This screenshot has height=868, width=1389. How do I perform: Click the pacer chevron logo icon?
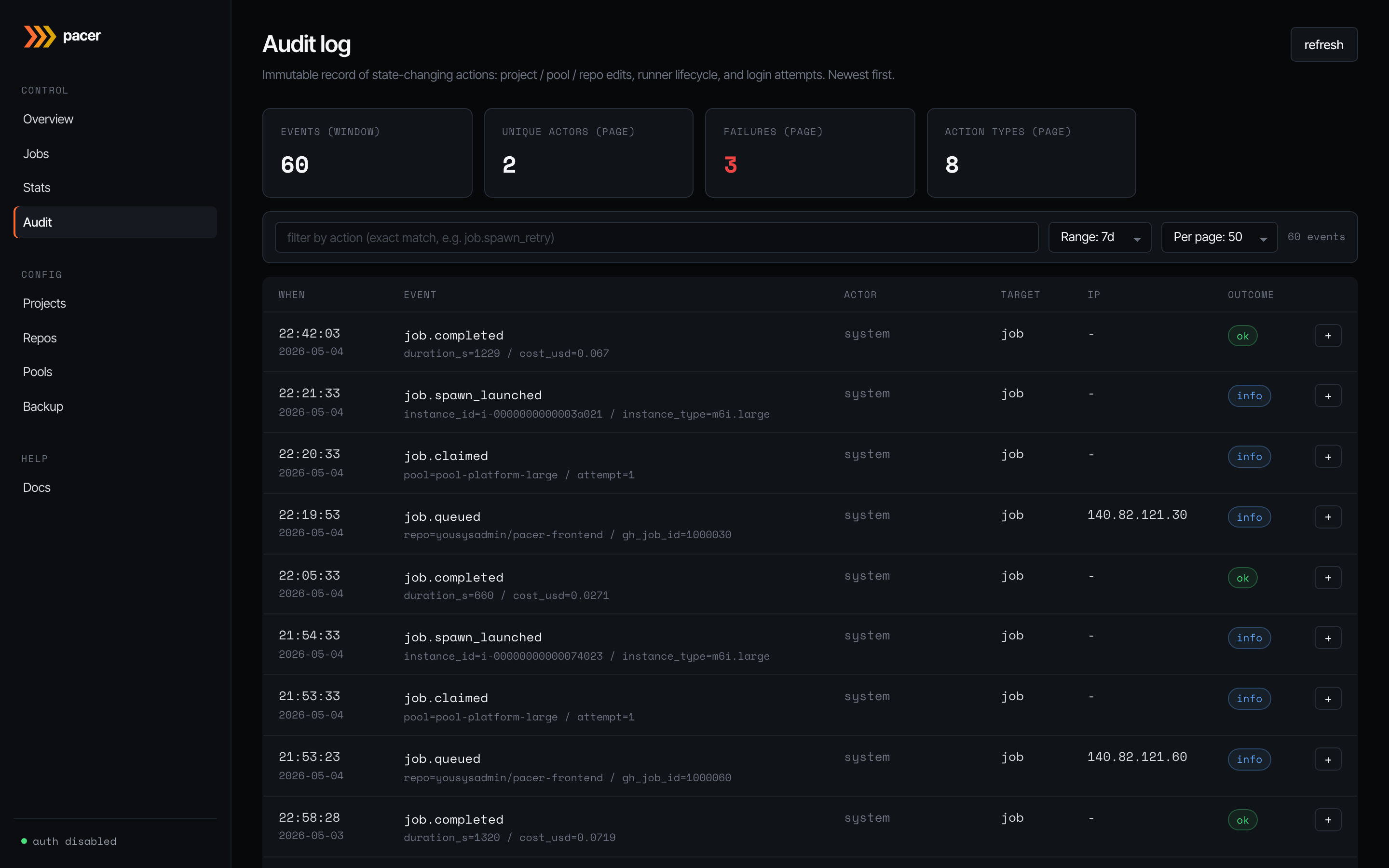(x=40, y=36)
